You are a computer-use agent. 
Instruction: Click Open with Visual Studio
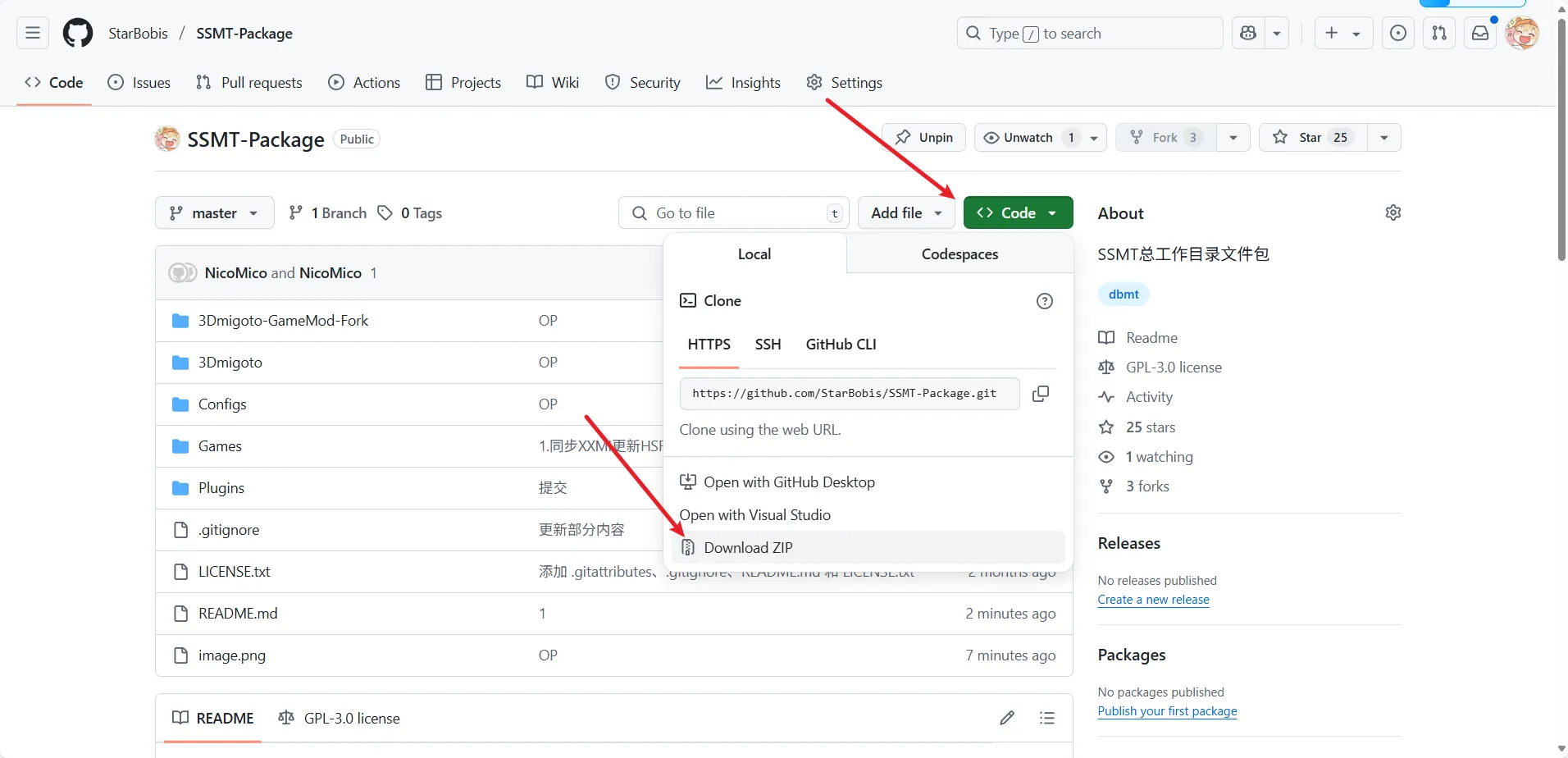pos(868,515)
